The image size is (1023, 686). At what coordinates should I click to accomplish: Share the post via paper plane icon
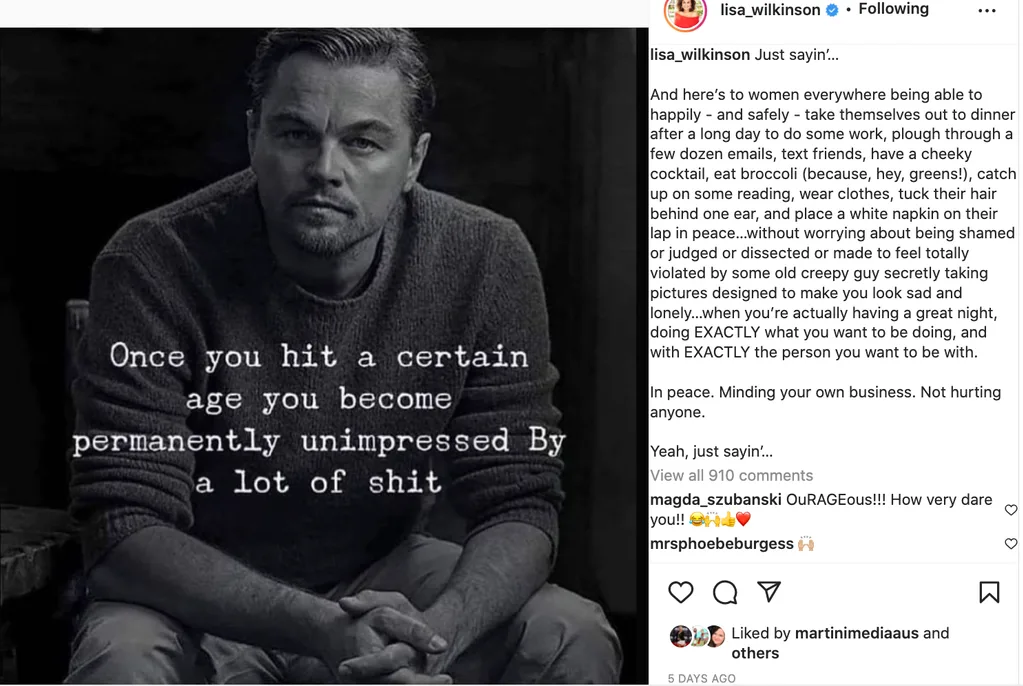(x=769, y=592)
